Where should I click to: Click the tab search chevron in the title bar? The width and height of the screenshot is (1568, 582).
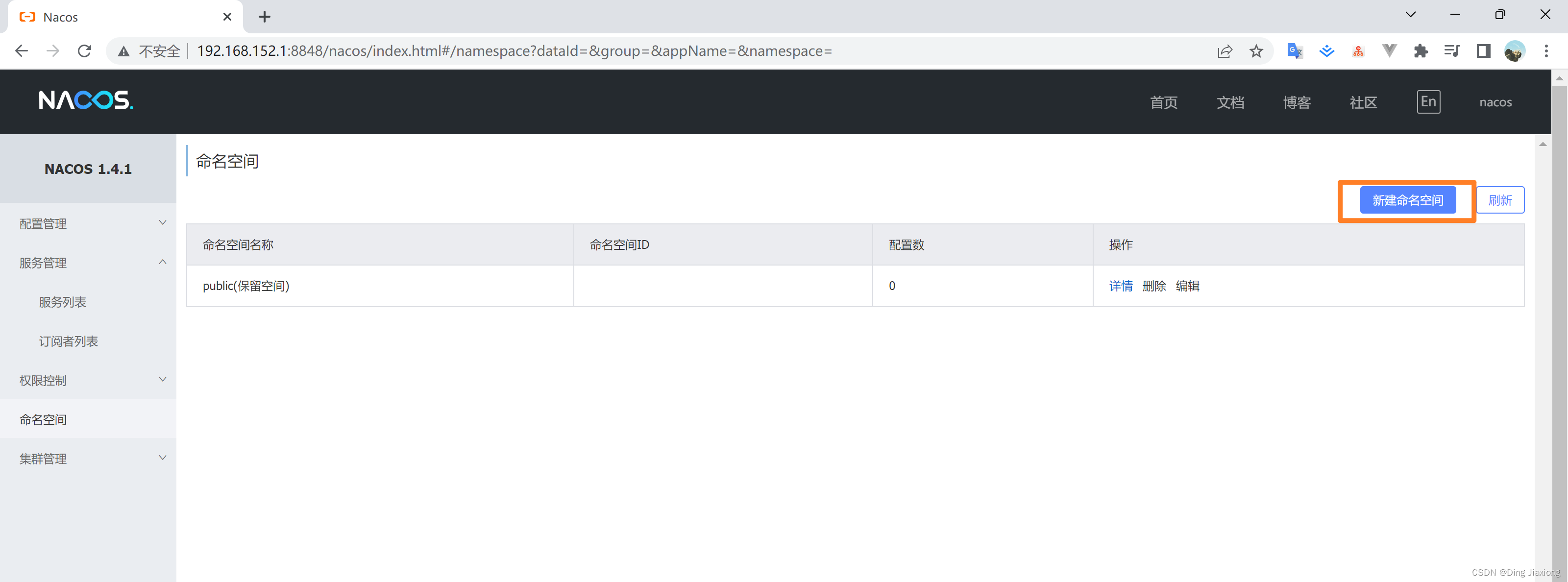pos(1410,15)
